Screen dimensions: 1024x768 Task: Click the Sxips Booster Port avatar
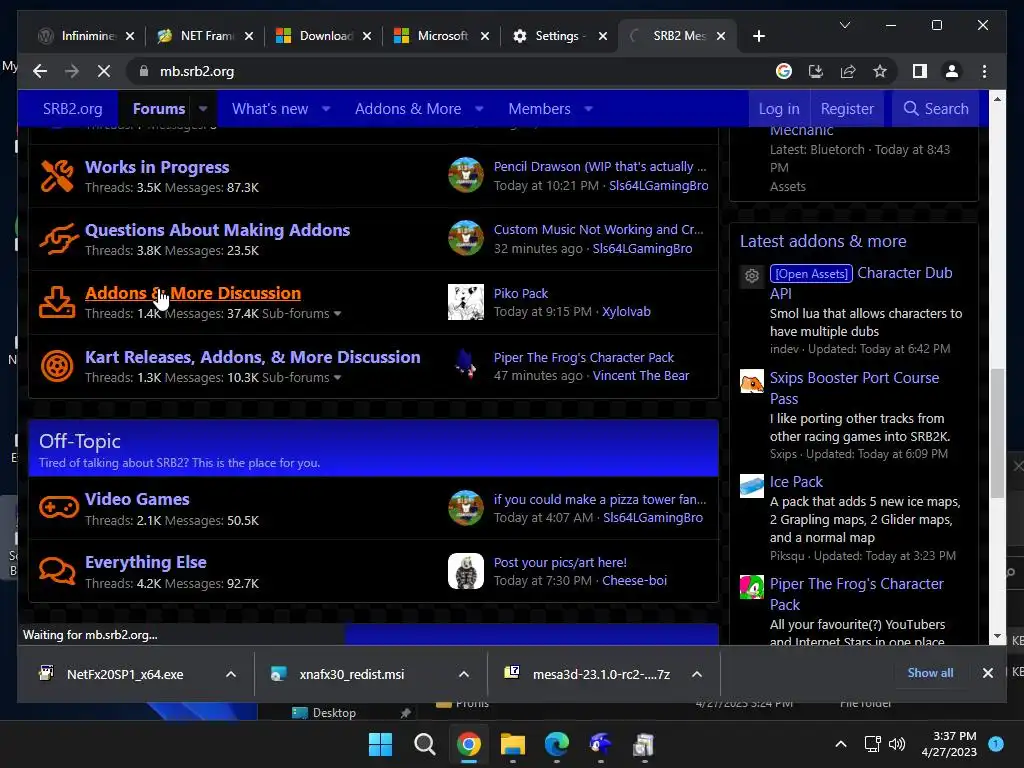tap(752, 381)
